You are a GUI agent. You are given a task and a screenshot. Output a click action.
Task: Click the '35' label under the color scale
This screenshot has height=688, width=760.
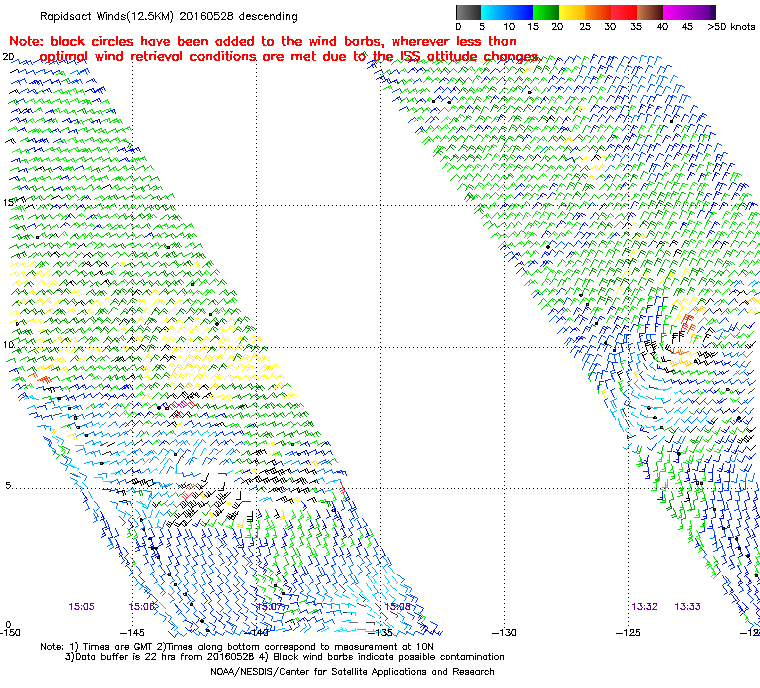pyautogui.click(x=636, y=27)
